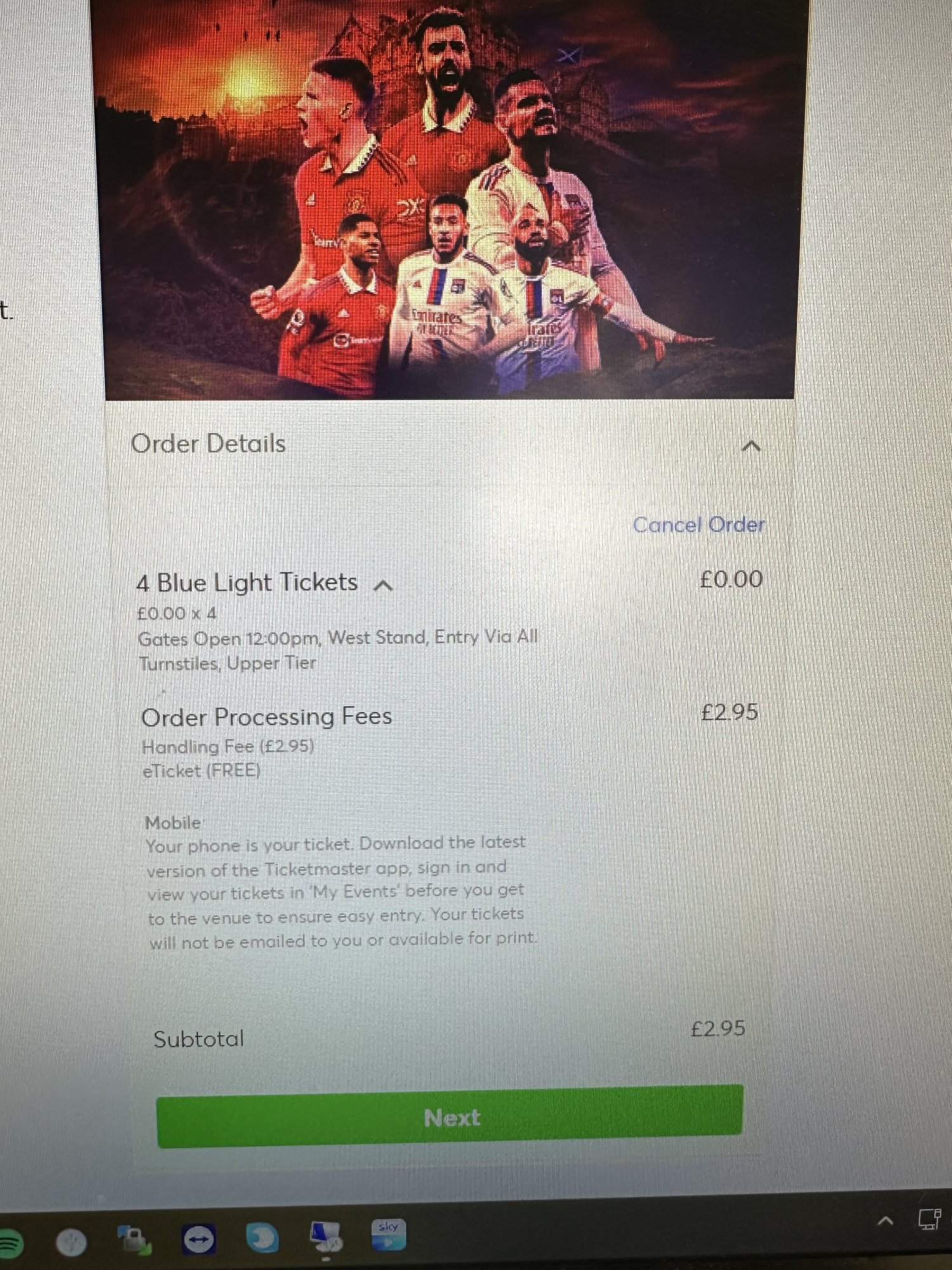The width and height of the screenshot is (952, 1270).
Task: Open the blue circular swirl taskbar app
Action: pos(261,1237)
